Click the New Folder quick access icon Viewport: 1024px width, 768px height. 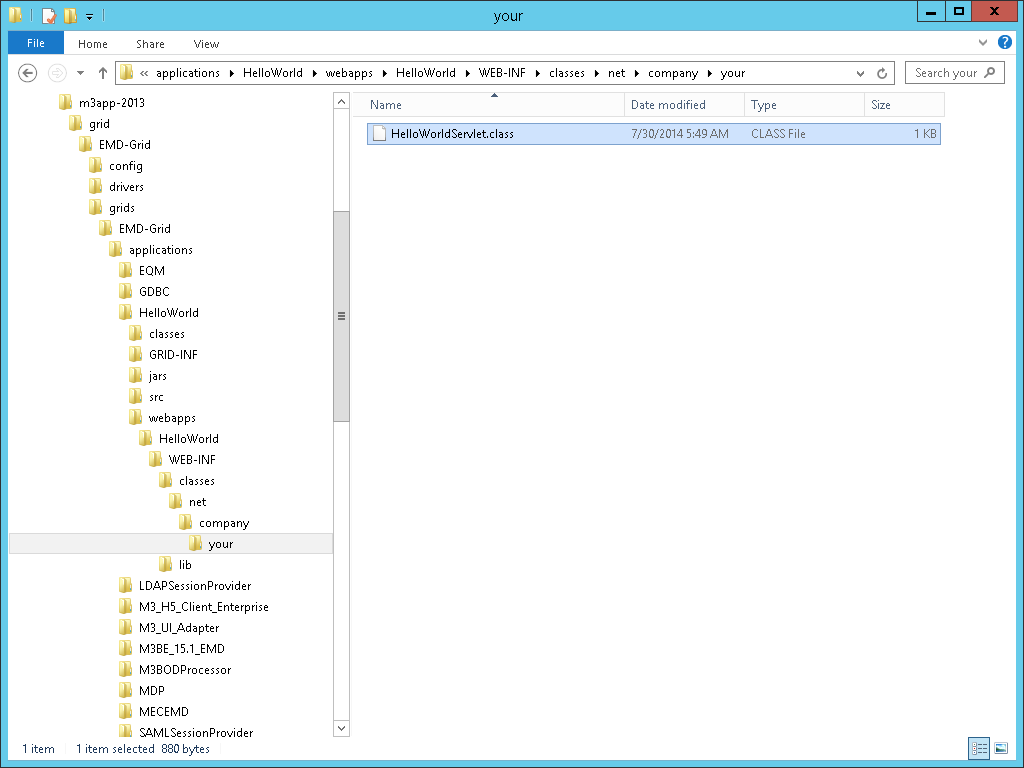[70, 15]
